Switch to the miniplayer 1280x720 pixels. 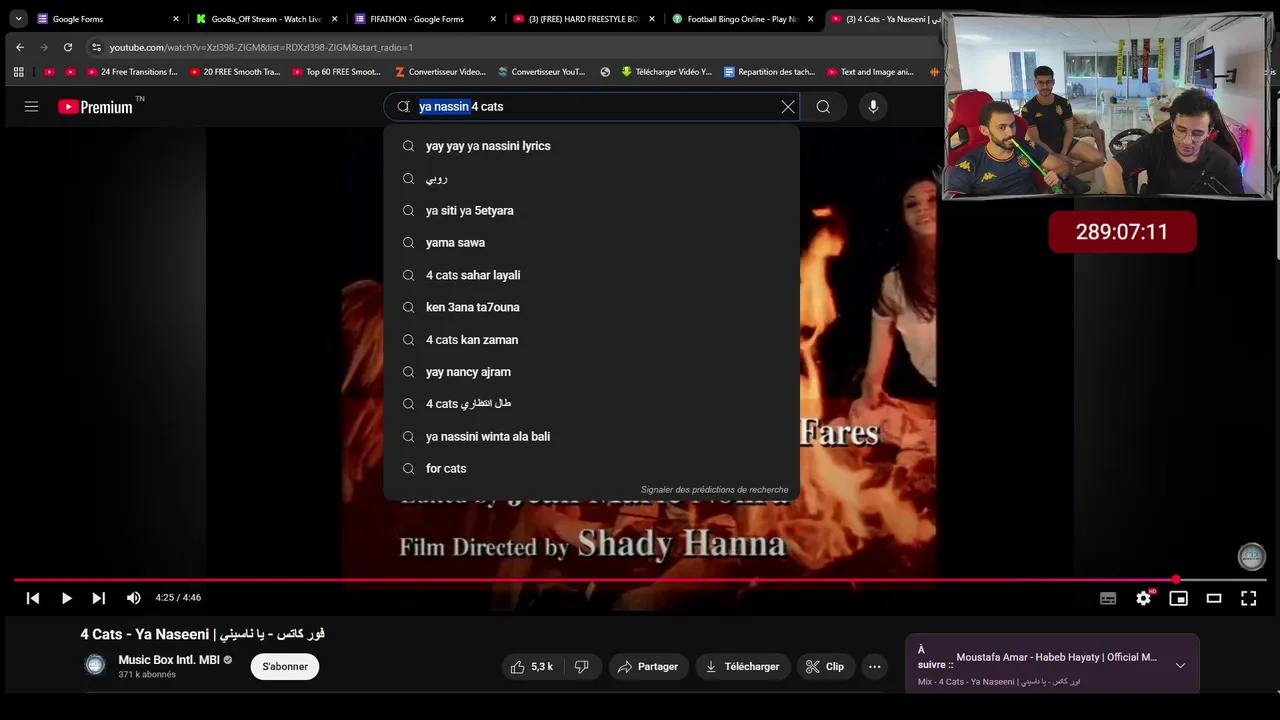(x=1179, y=598)
